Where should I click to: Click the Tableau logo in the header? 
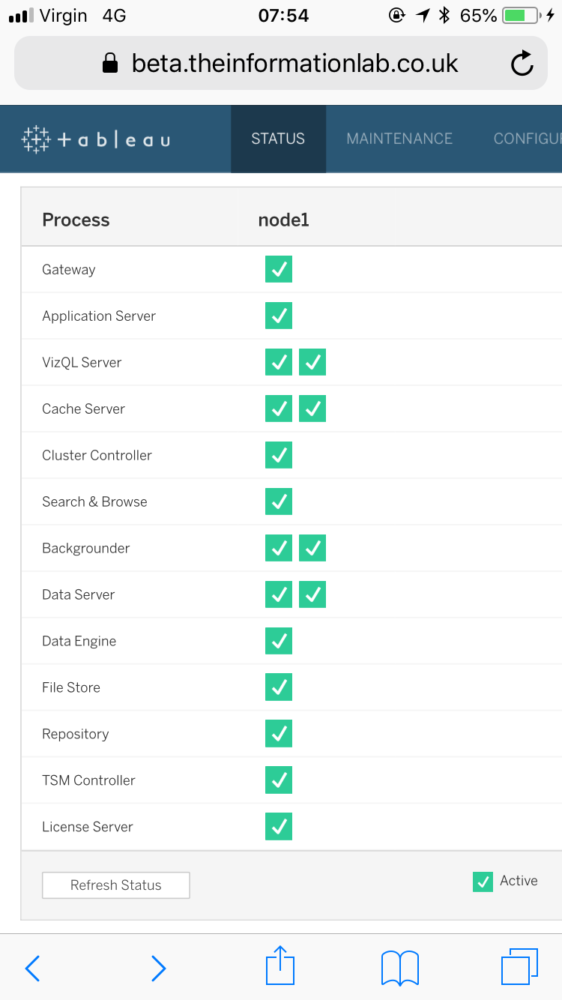[96, 139]
